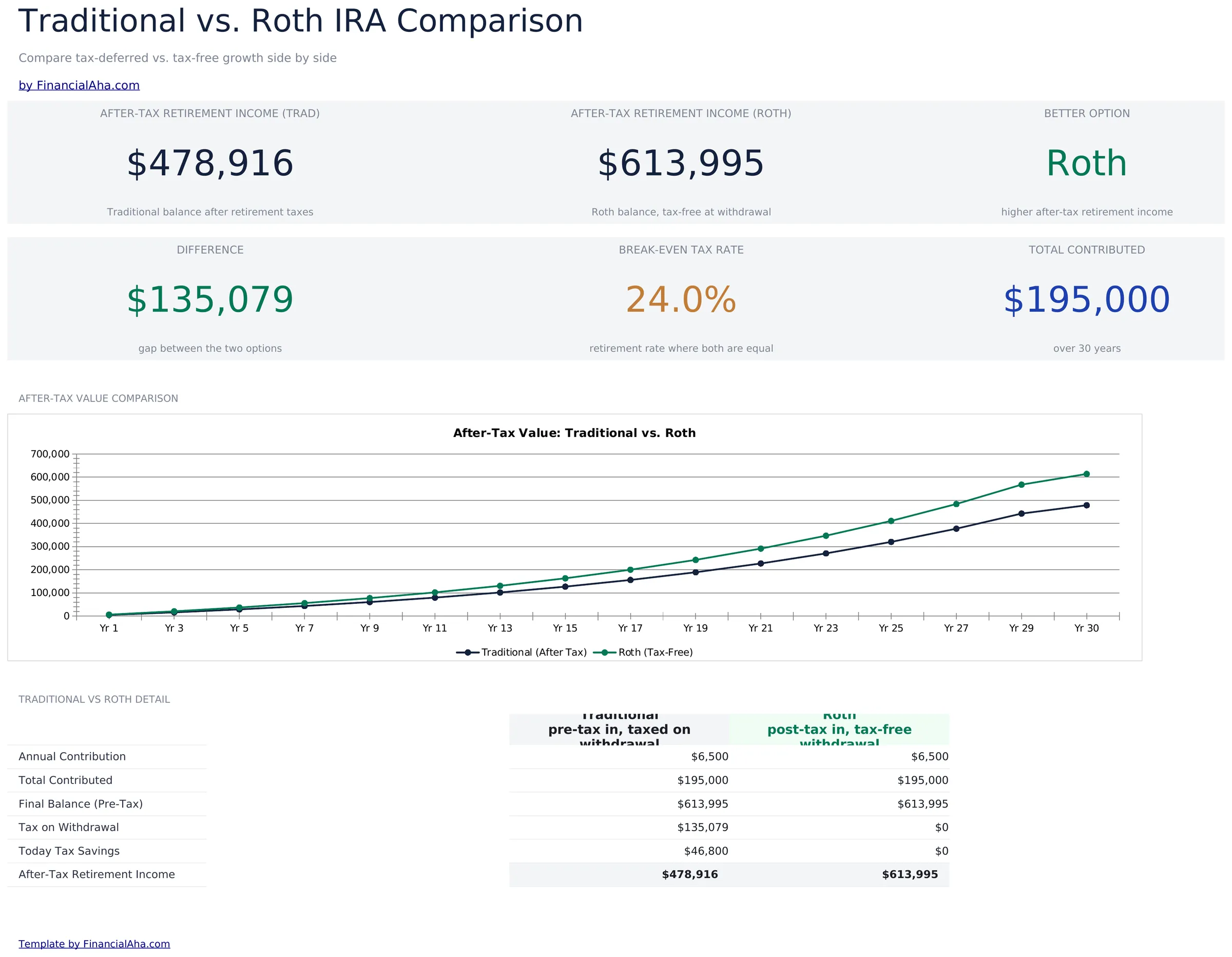Click the Traditional line's Yr 30 data point
This screenshot has height=957, width=1232.
1086,506
